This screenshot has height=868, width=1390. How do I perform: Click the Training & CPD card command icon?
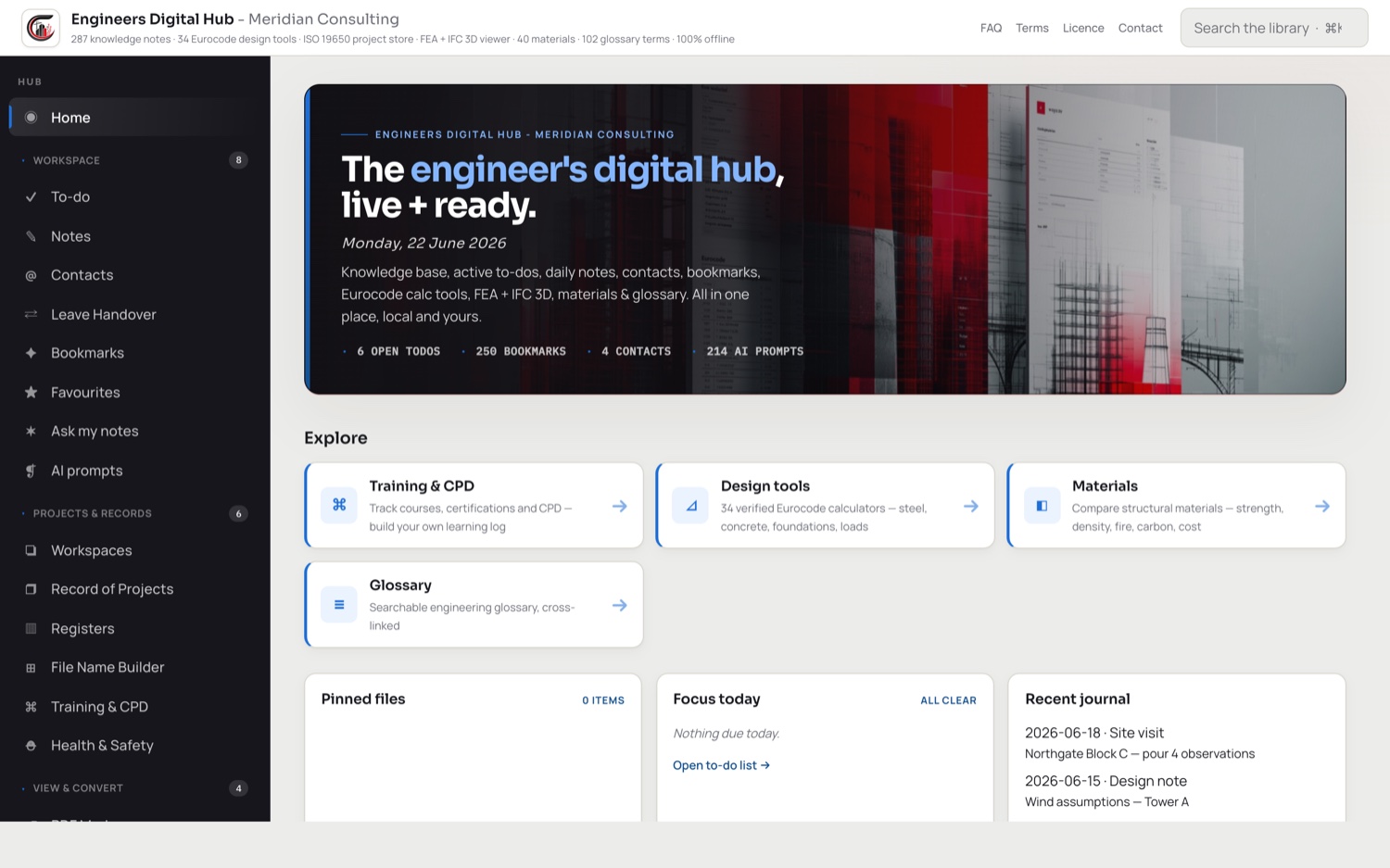click(x=339, y=505)
